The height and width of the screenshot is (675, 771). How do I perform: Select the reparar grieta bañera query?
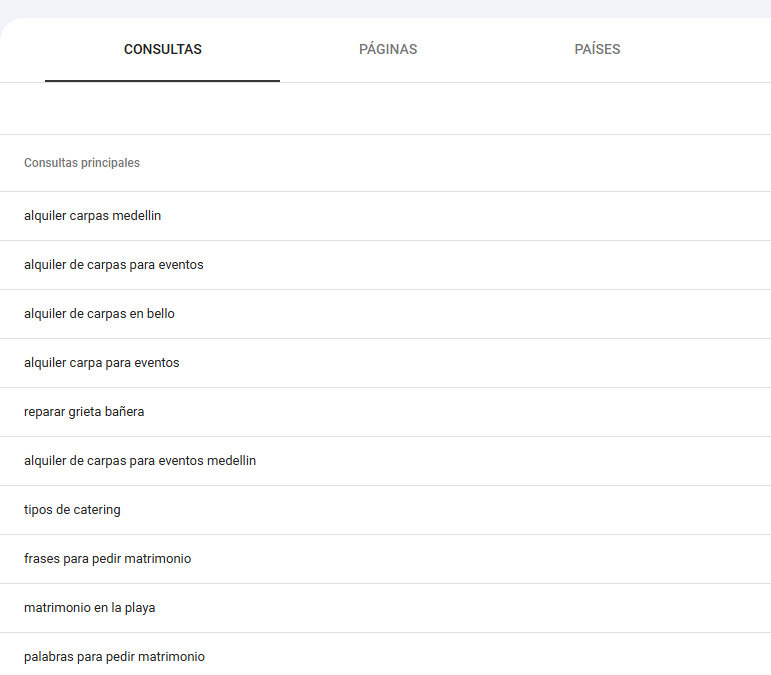tap(84, 412)
